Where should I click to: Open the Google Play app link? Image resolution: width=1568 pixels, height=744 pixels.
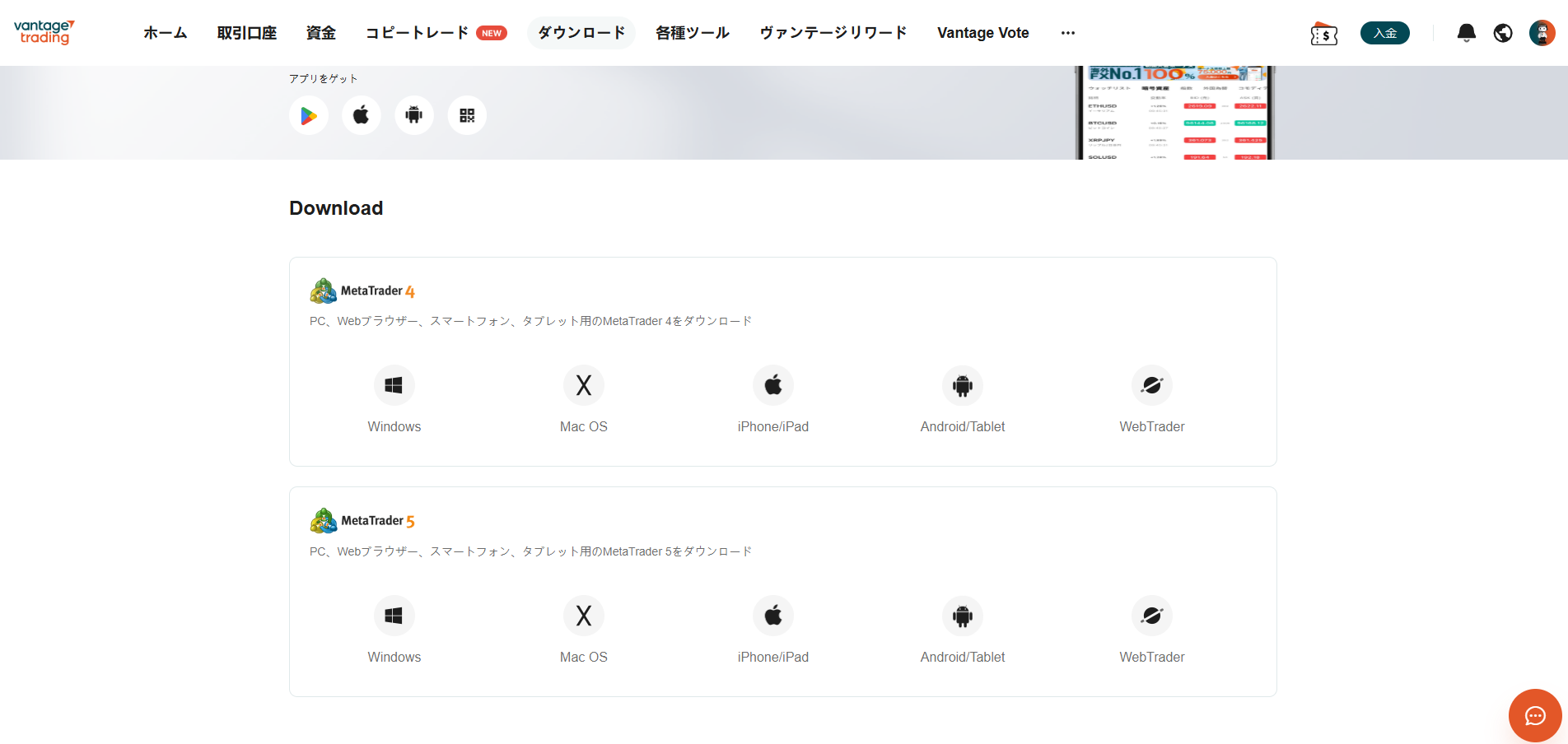pyautogui.click(x=309, y=115)
